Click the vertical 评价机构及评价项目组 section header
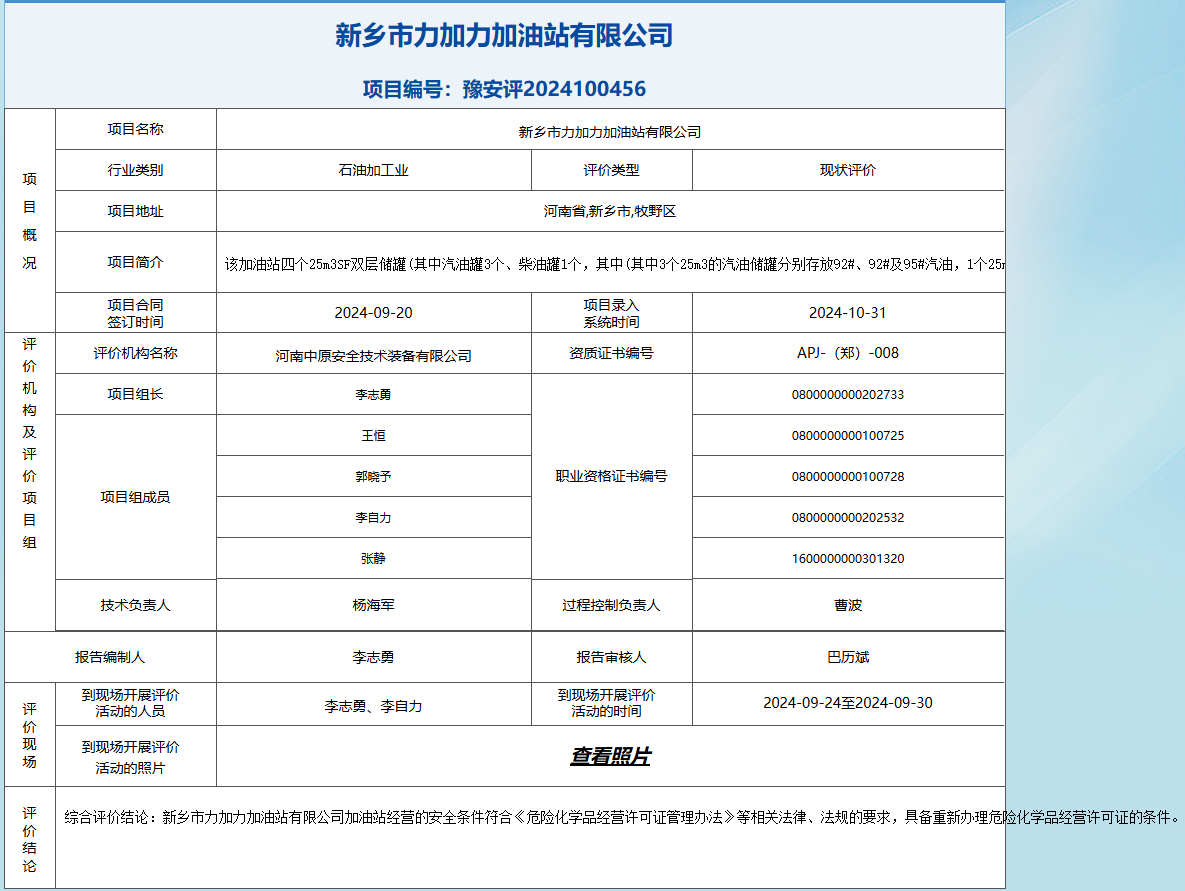Screen dimensions: 1185x891 coord(29,444)
